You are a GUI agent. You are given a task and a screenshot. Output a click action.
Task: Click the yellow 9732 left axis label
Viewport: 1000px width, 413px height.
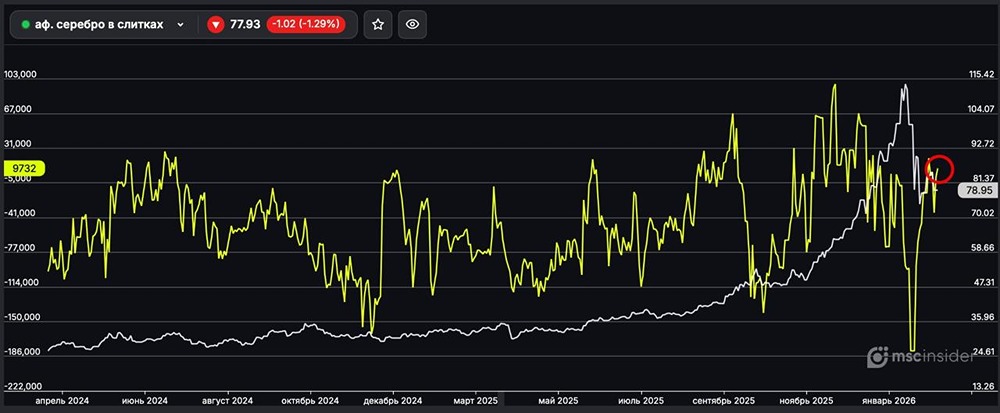[25, 169]
